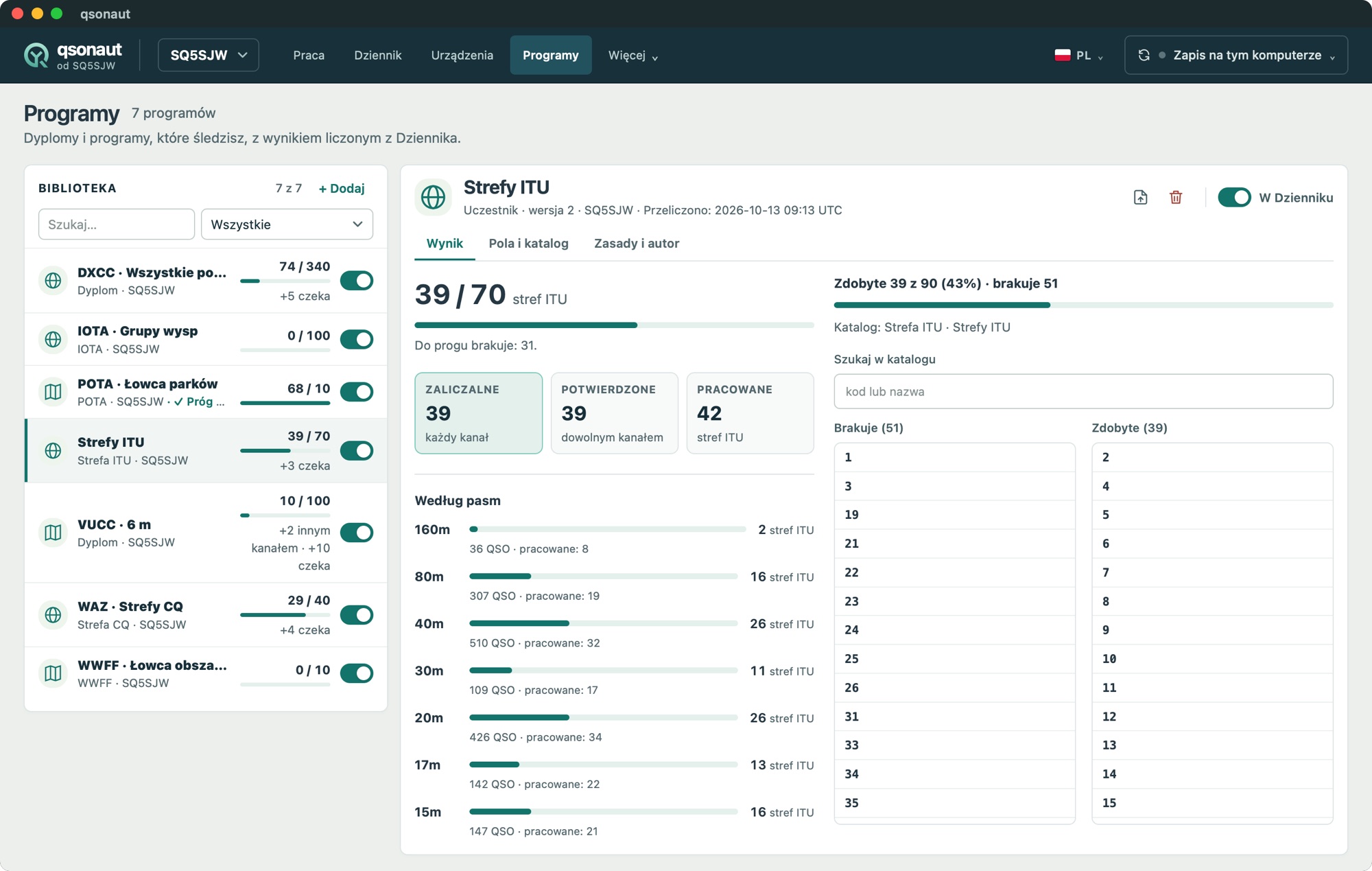Go to the Praca menu item
The image size is (1372, 871).
309,55
